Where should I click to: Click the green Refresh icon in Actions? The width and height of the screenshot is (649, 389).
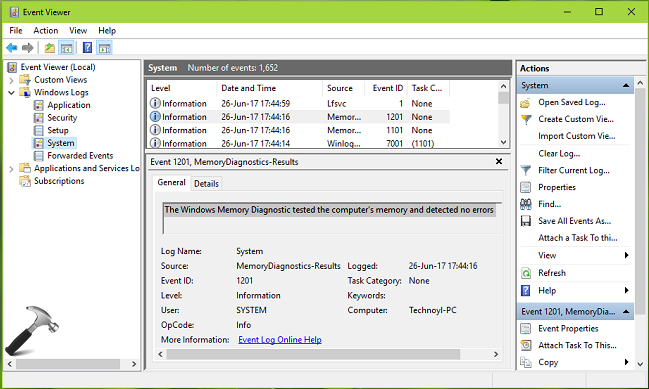coord(526,273)
